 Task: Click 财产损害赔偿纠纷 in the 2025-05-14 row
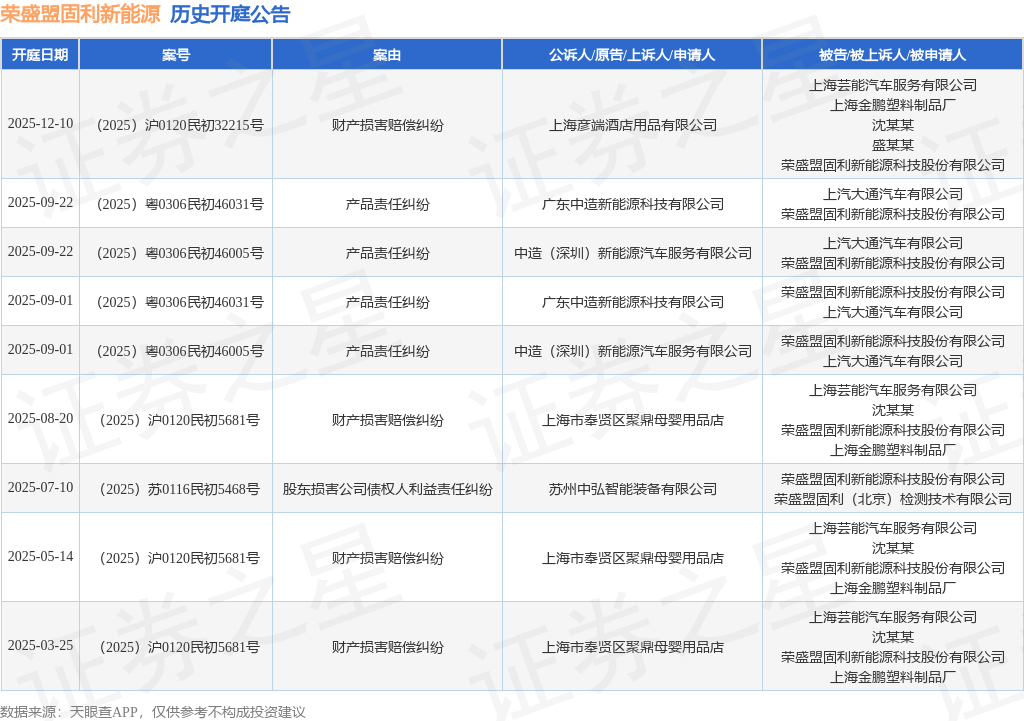[387, 558]
